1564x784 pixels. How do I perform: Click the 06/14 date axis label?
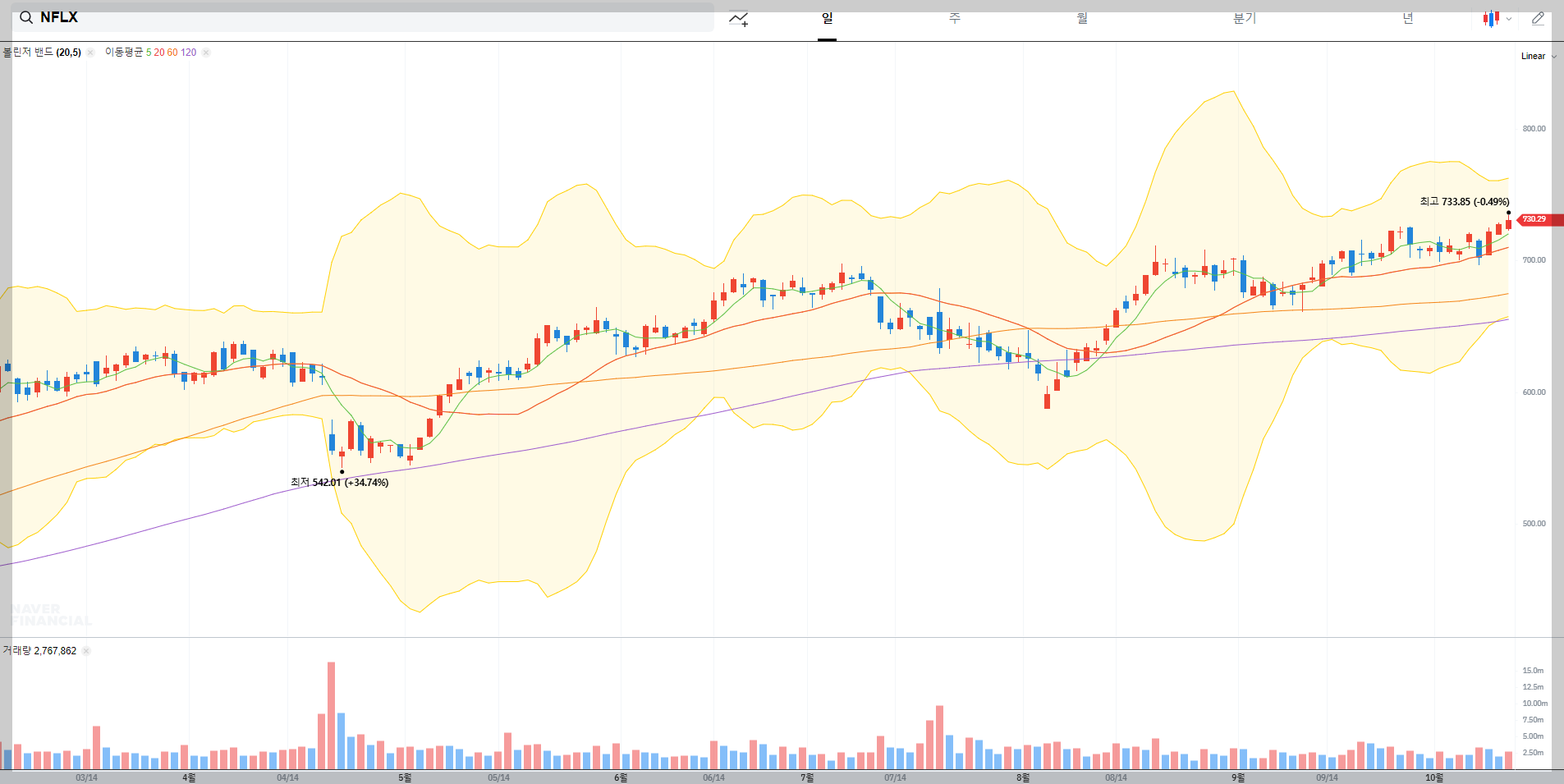[713, 777]
